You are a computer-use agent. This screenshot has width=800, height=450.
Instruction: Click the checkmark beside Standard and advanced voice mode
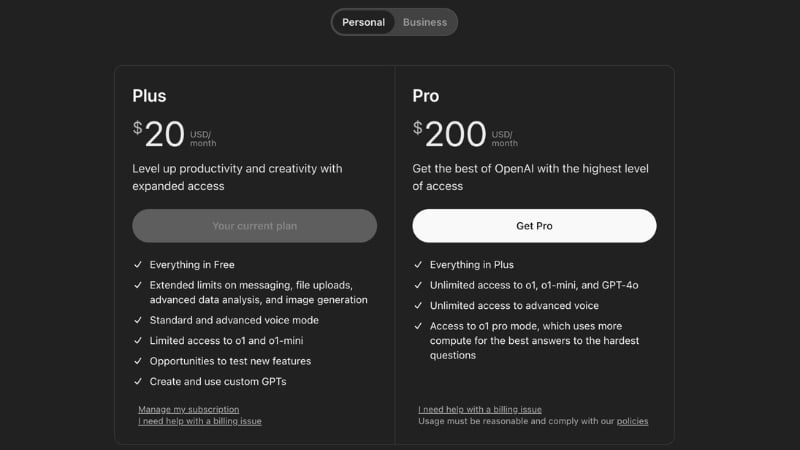pos(138,320)
